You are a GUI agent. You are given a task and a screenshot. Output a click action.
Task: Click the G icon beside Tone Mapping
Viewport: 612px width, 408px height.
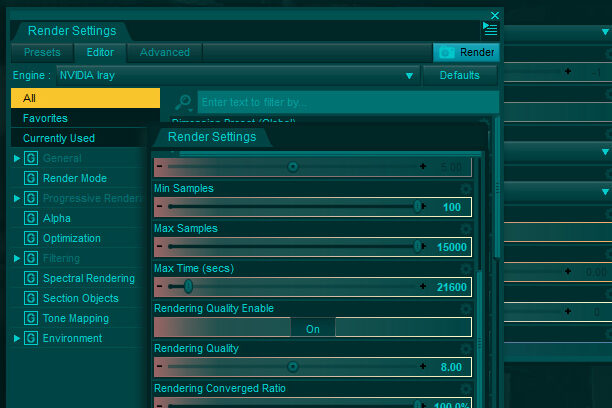pos(31,318)
